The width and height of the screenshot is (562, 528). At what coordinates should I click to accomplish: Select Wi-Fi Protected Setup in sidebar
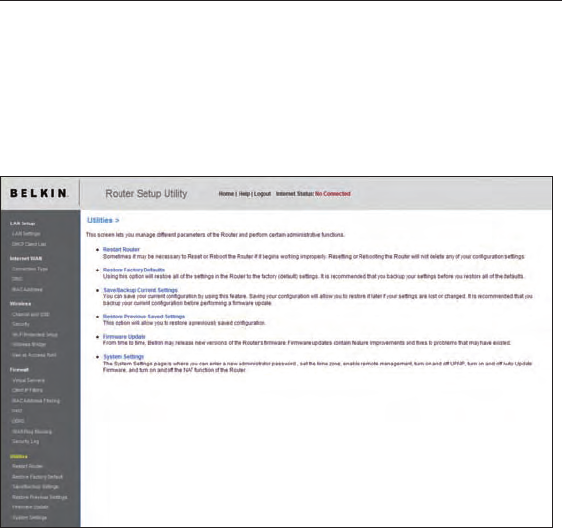pos(34,334)
